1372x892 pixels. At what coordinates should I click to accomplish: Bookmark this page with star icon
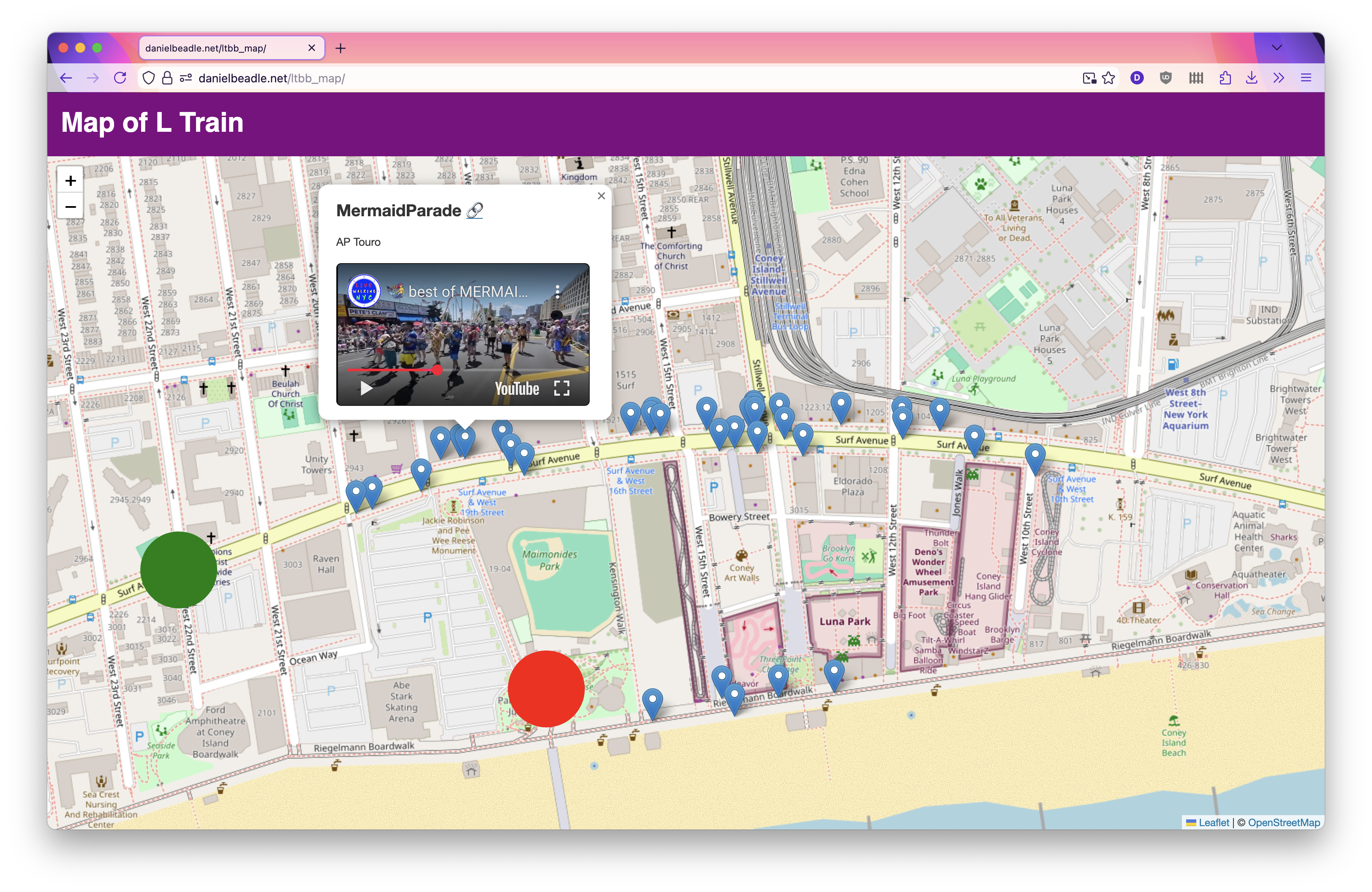click(x=1108, y=78)
